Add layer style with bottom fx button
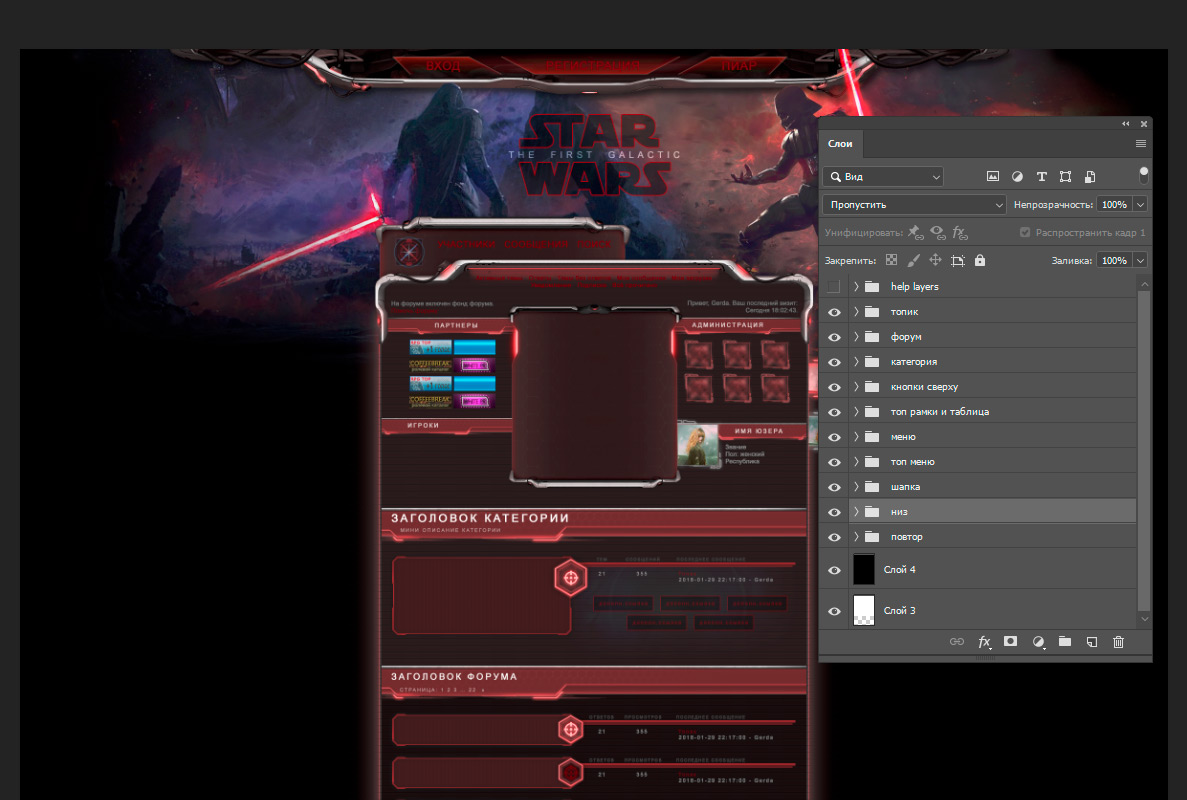The width and height of the screenshot is (1187, 800). [984, 642]
